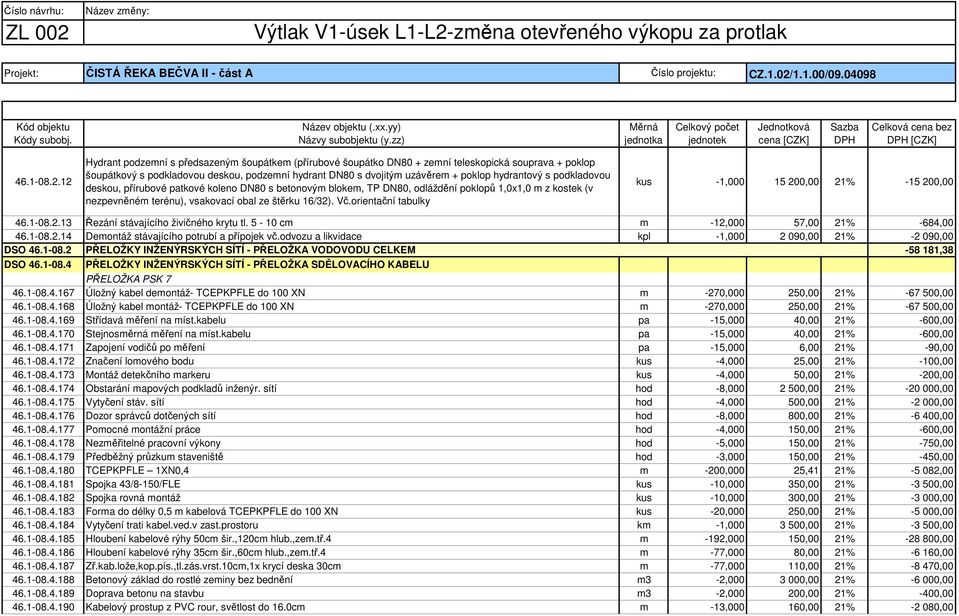The image size is (959, 616).
Task: Click 'Spojka 43/8-150/FLE' item
Action: (x=134, y=484)
